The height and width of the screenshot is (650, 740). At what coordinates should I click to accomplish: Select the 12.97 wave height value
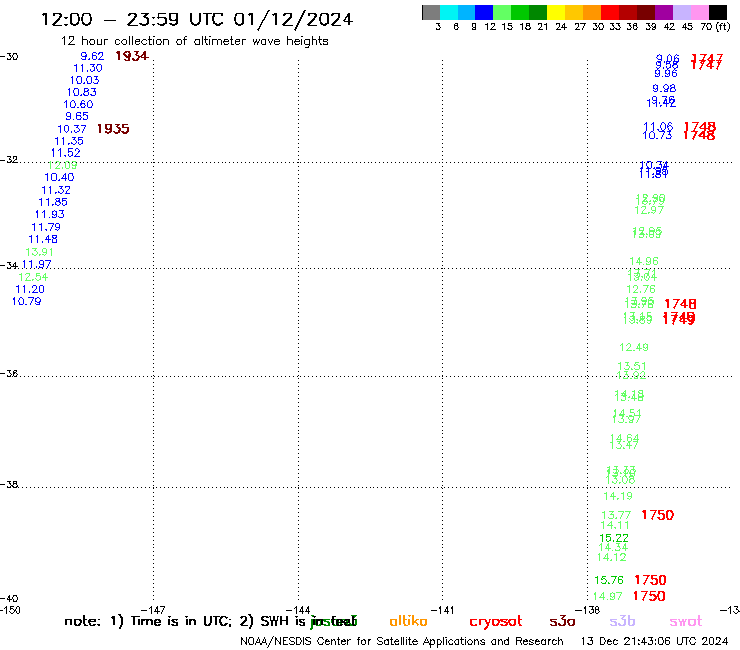649,210
